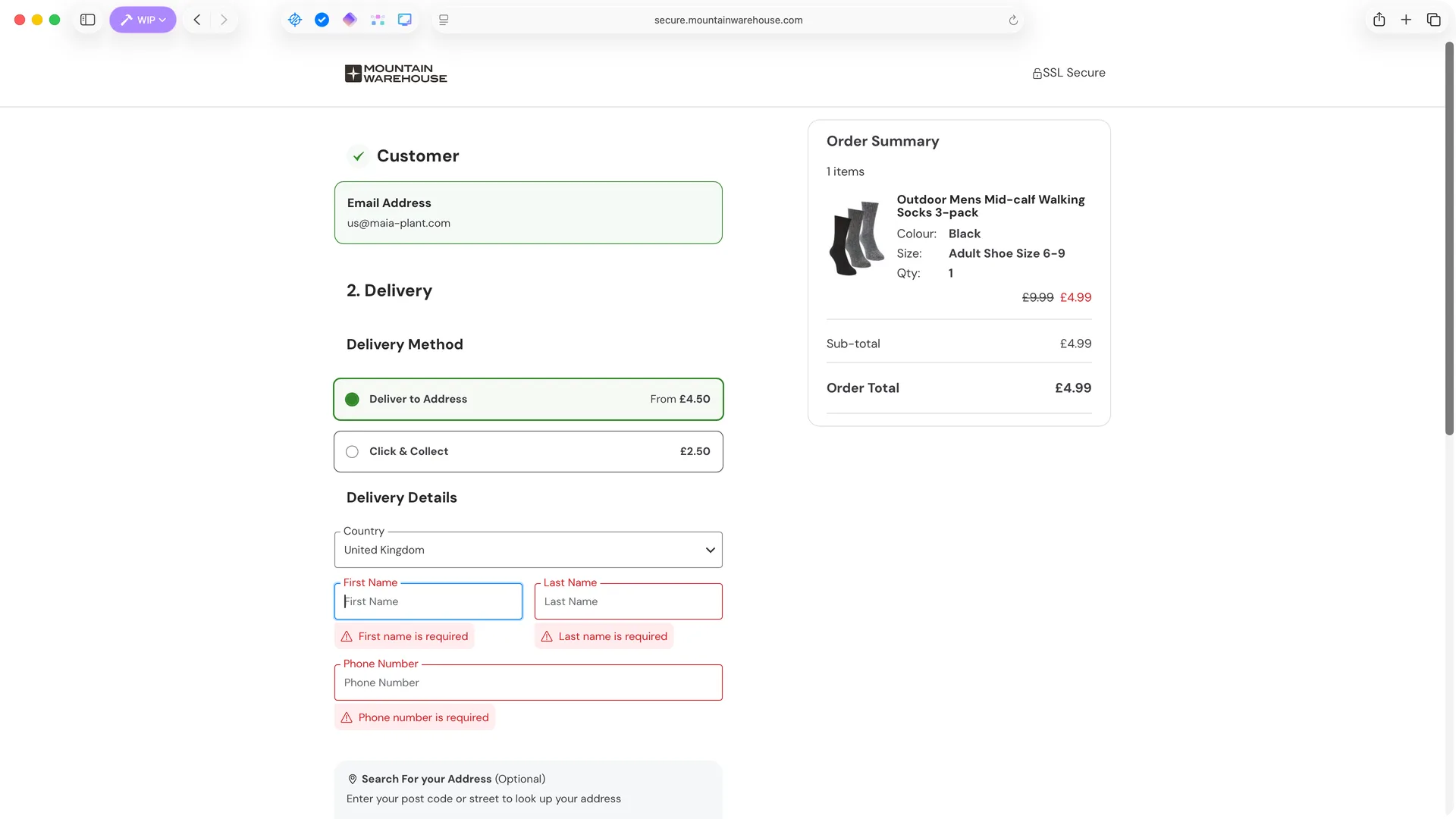1456x819 pixels.
Task: Select Click & Collect radio option
Action: (x=353, y=452)
